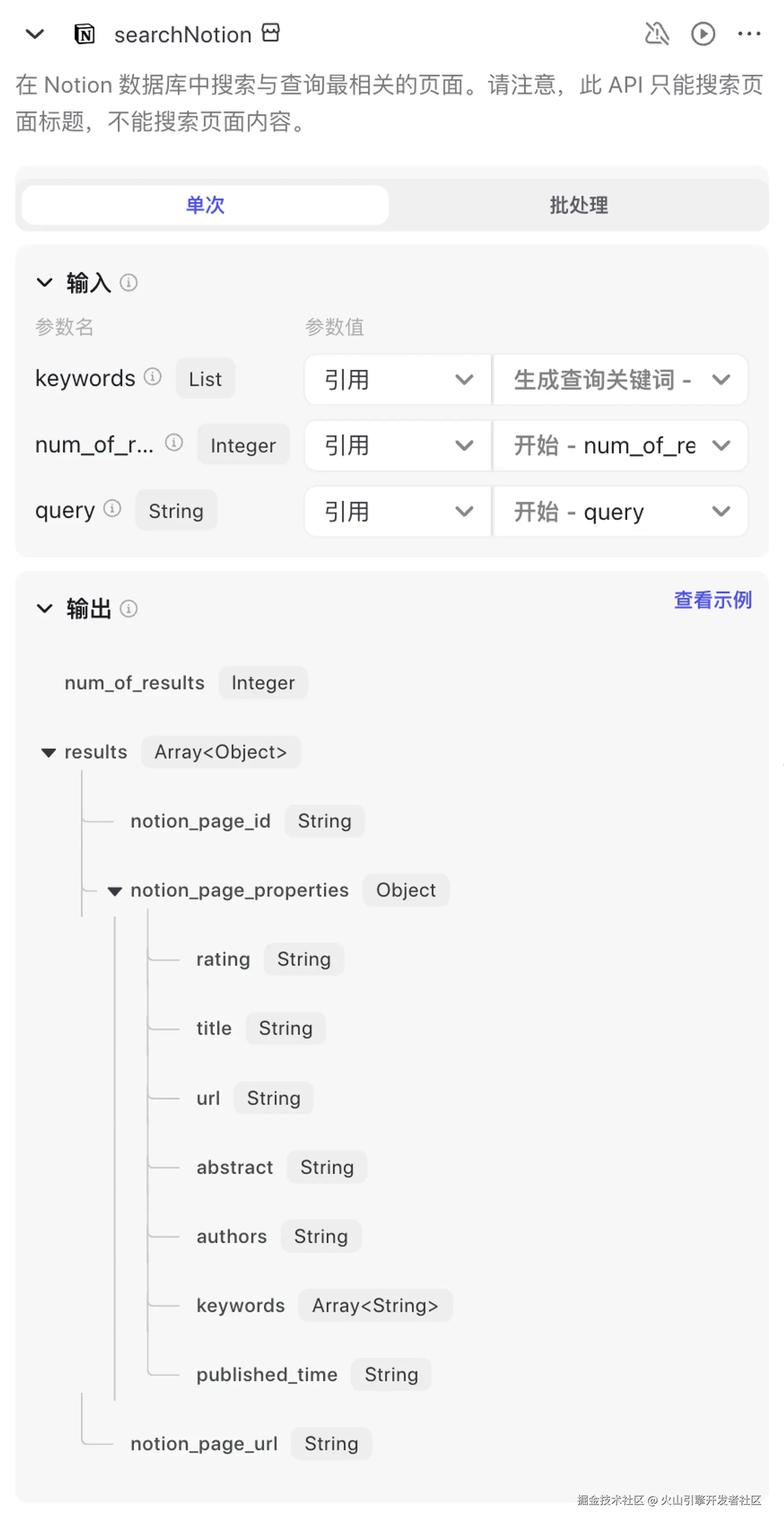The height and width of the screenshot is (1529, 784).
Task: Collapse the 输入 section
Action: (44, 283)
